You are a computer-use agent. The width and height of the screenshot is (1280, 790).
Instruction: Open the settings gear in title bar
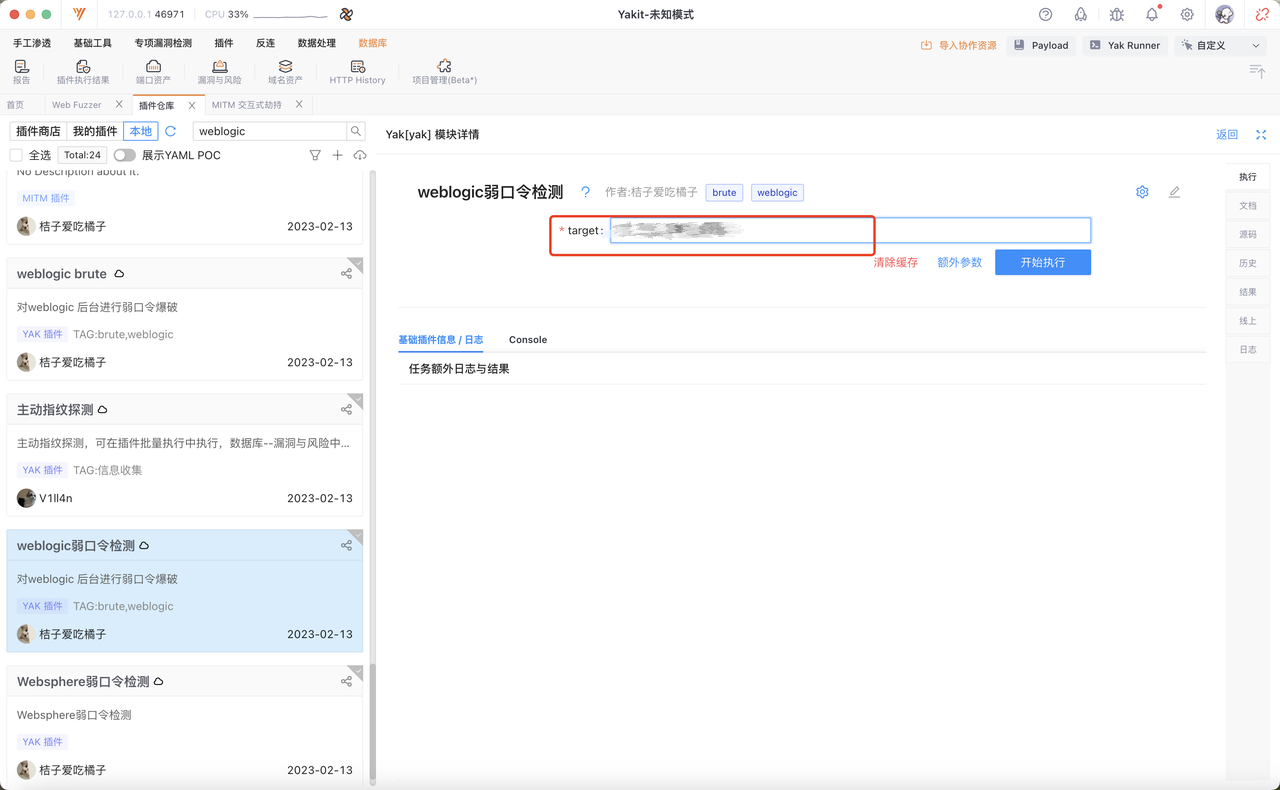click(1187, 15)
